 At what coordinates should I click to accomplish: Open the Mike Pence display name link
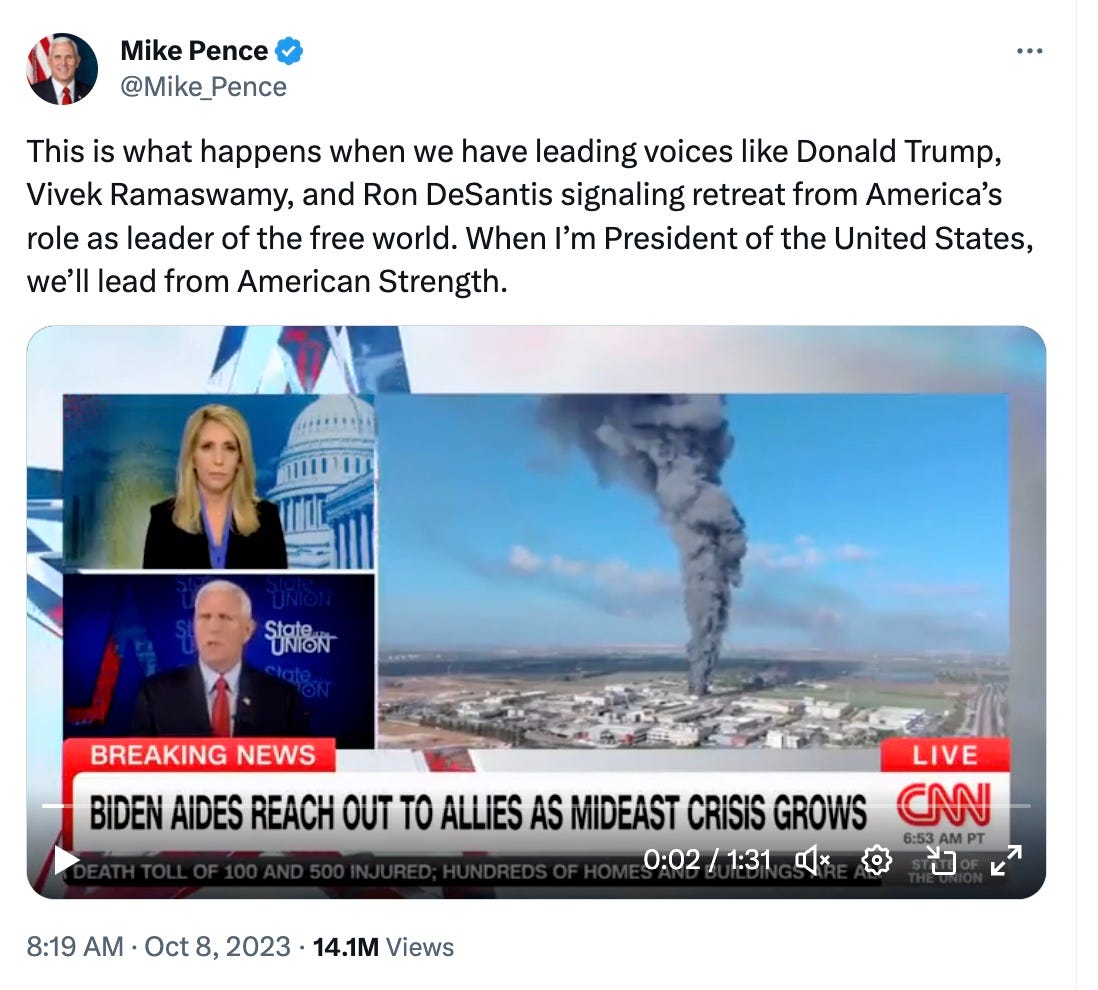coord(194,50)
